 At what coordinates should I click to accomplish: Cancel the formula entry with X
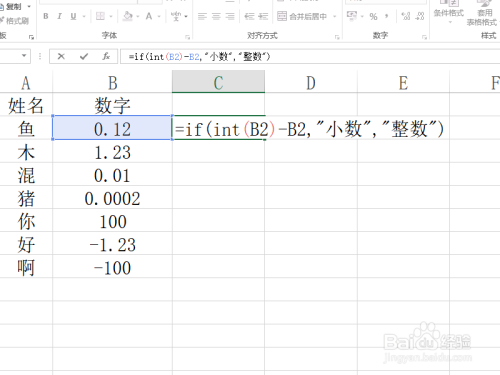61,56
